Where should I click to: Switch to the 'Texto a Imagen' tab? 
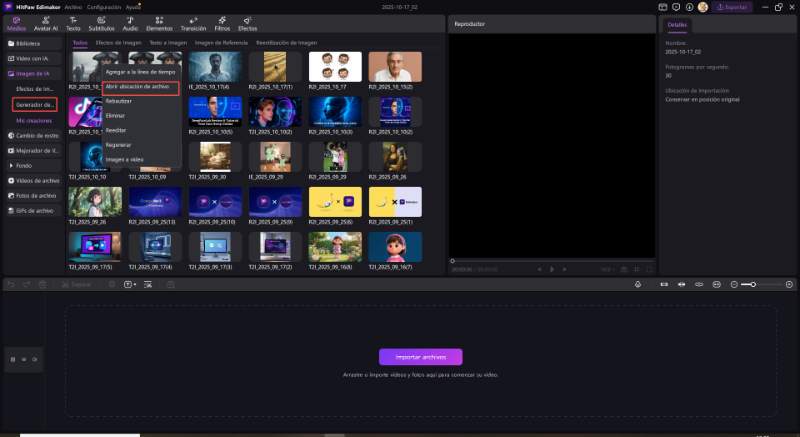(x=166, y=43)
